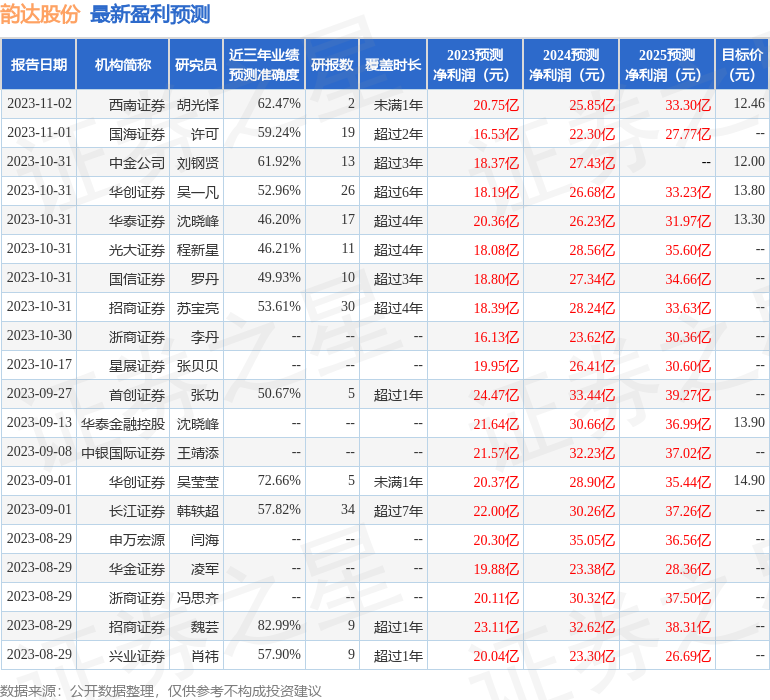Click the 韵达股份 title text
The width and height of the screenshot is (770, 700).
tap(40, 14)
